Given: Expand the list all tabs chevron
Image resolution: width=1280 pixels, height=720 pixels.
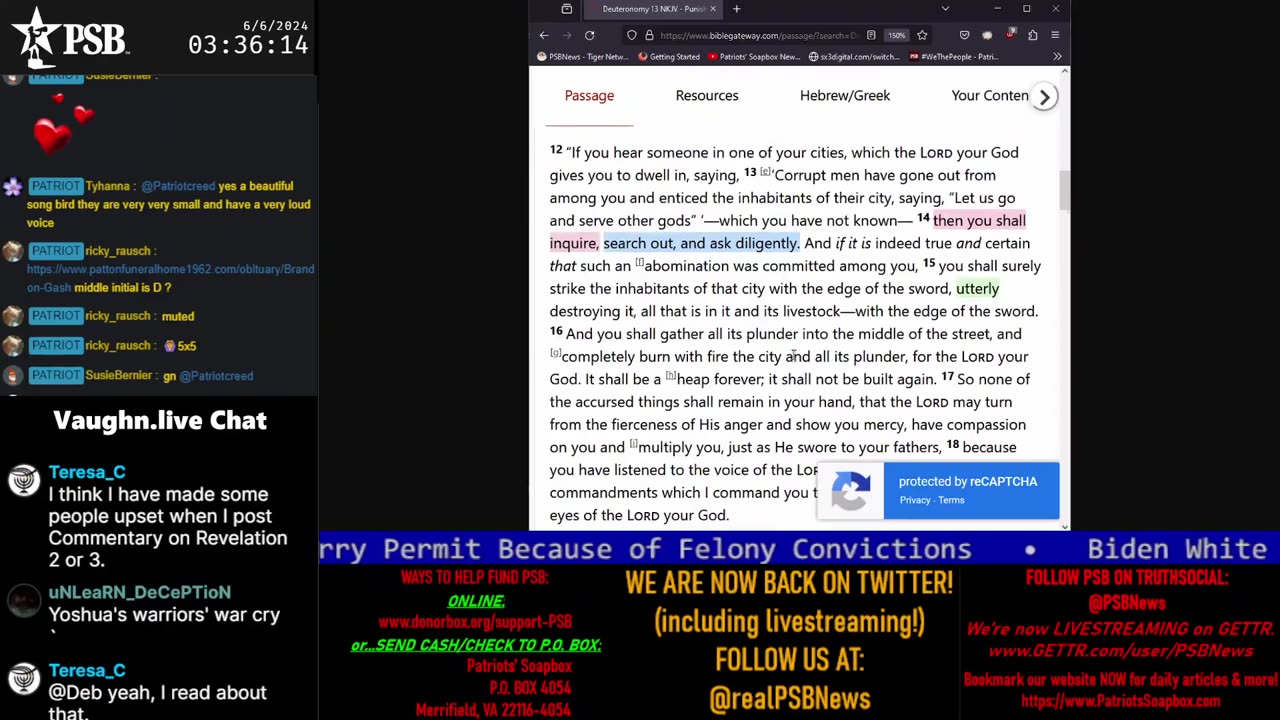Looking at the screenshot, I should click(945, 9).
